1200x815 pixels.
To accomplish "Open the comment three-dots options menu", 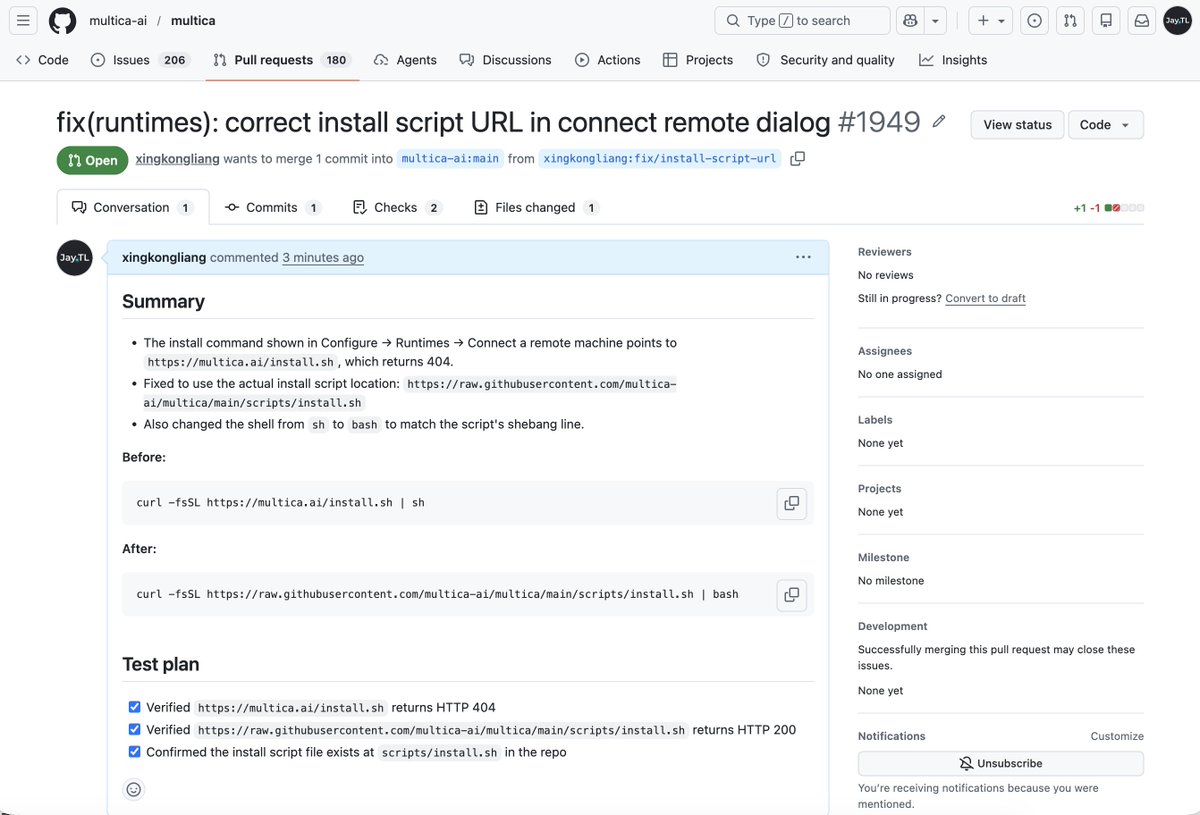I will coord(803,257).
